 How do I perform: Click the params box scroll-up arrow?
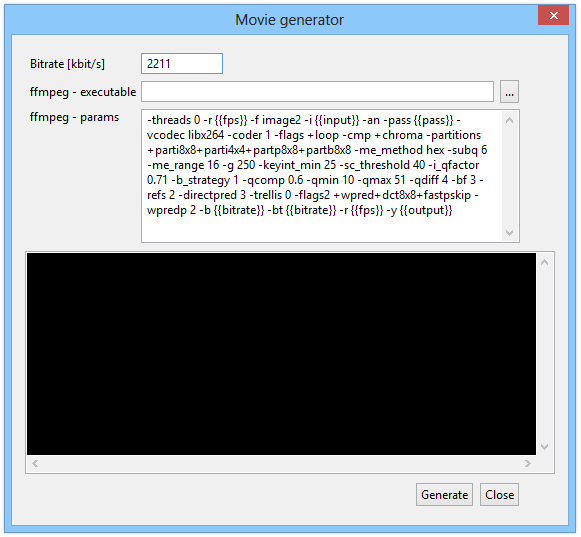[x=509, y=120]
